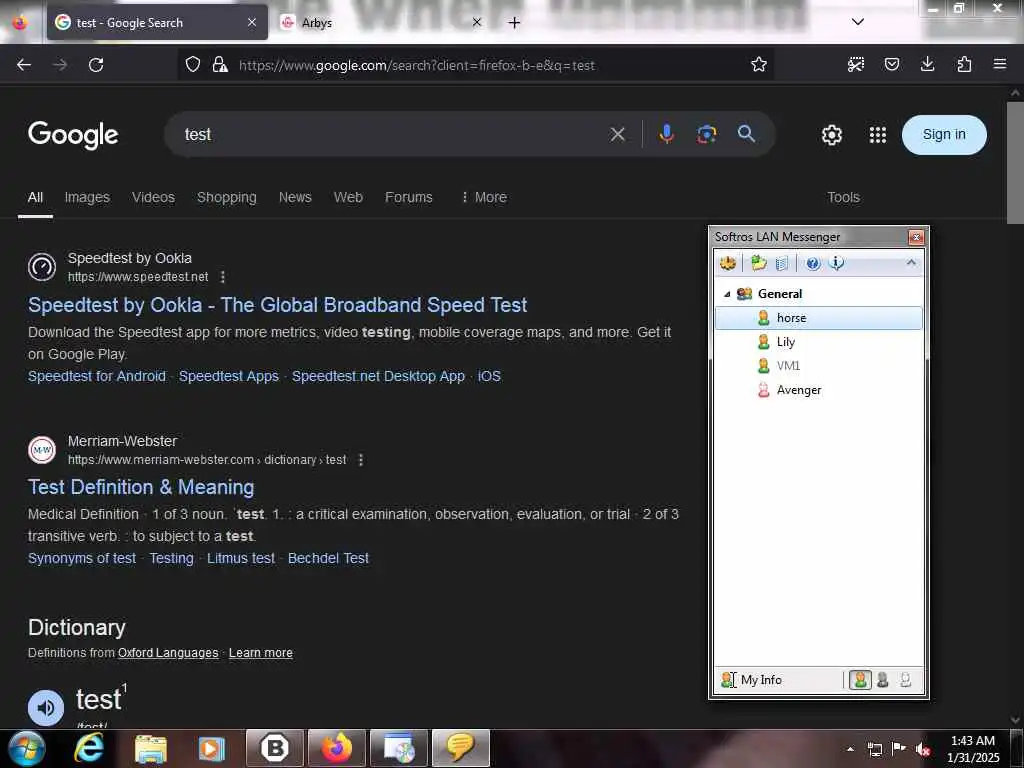Open search Tools
1024x768 pixels.
(x=843, y=197)
